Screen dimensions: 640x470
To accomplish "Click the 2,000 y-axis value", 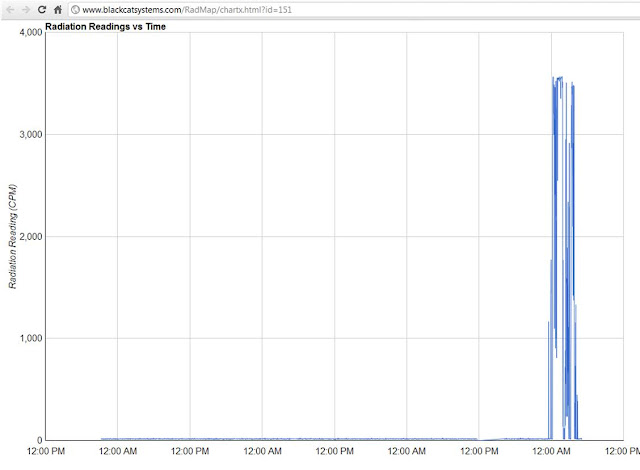I will click(31, 237).
